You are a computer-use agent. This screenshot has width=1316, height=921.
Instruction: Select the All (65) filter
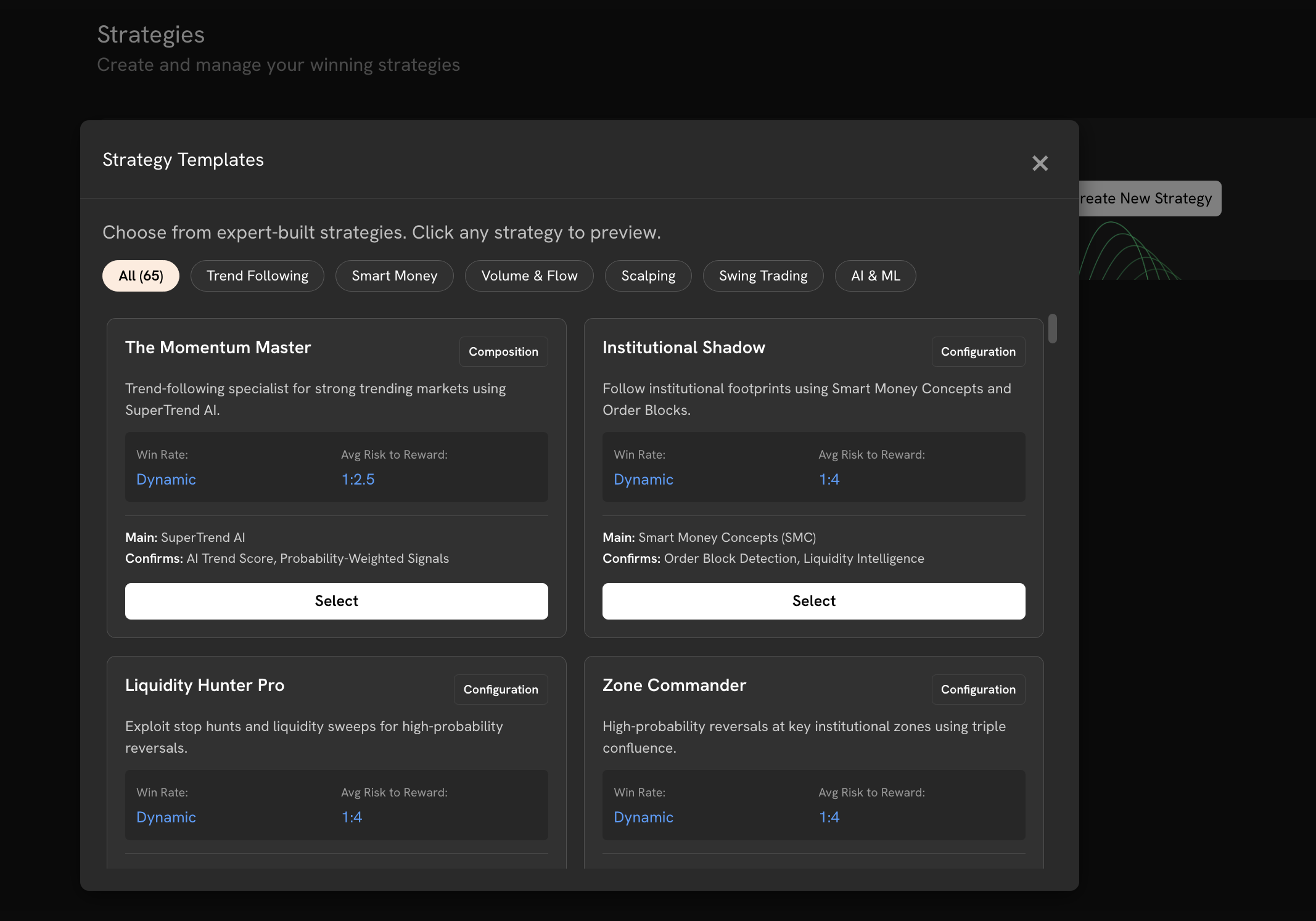(141, 276)
